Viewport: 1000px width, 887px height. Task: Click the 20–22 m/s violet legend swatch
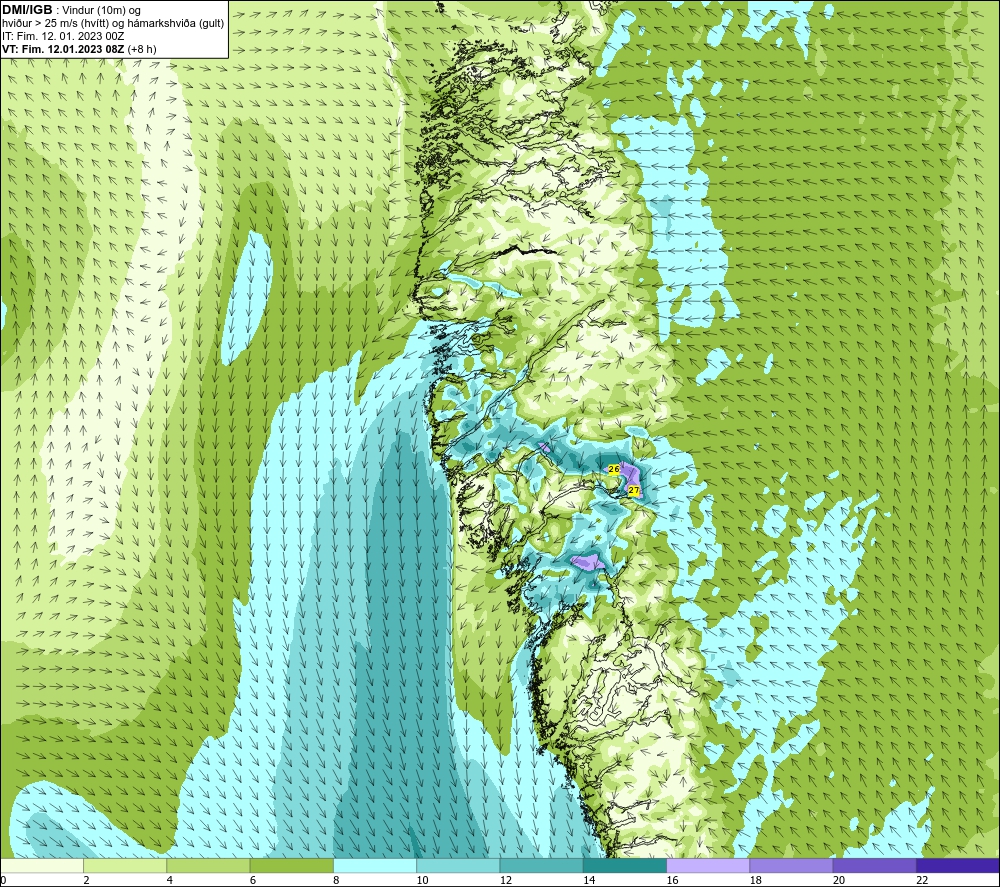tap(874, 865)
